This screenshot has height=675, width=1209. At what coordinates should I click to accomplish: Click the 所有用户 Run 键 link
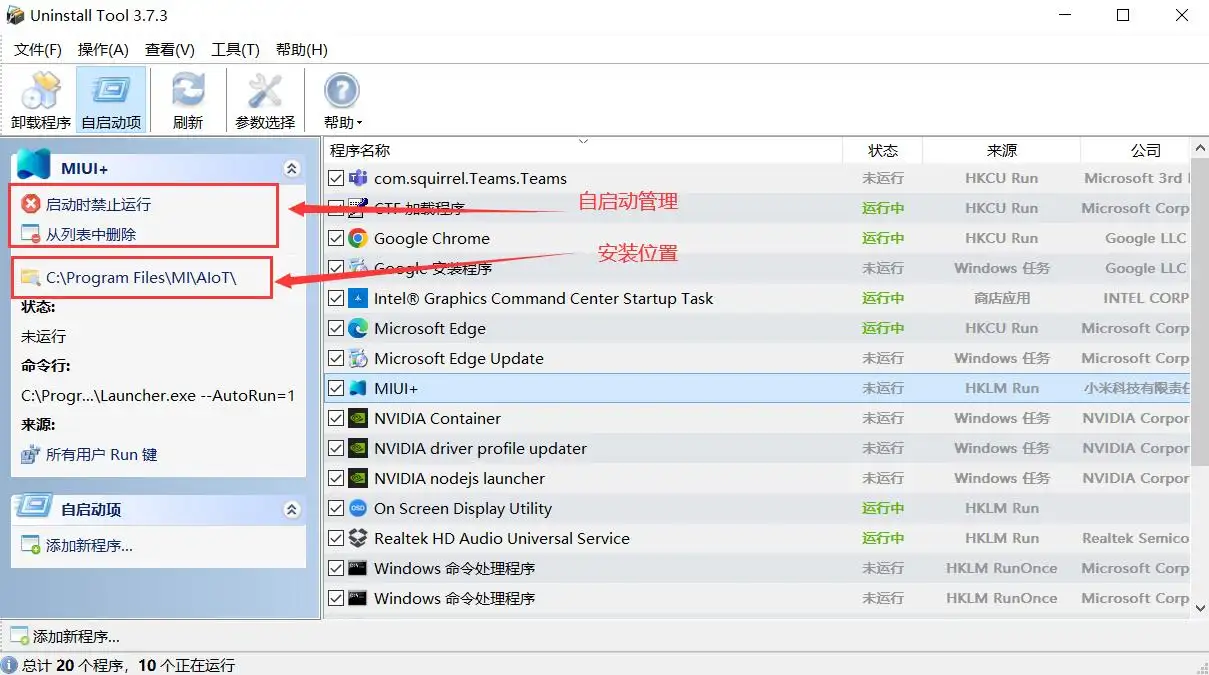pyautogui.click(x=102, y=454)
